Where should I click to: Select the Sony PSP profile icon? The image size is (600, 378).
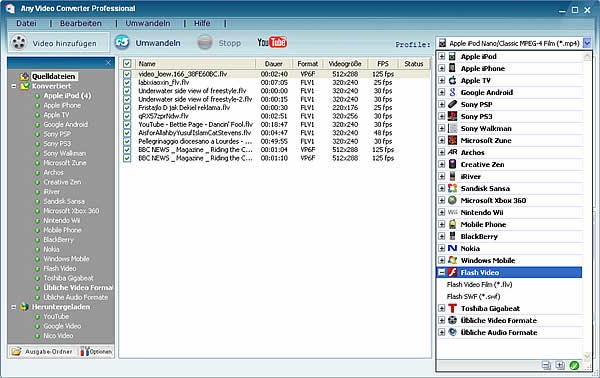pyautogui.click(x=452, y=104)
